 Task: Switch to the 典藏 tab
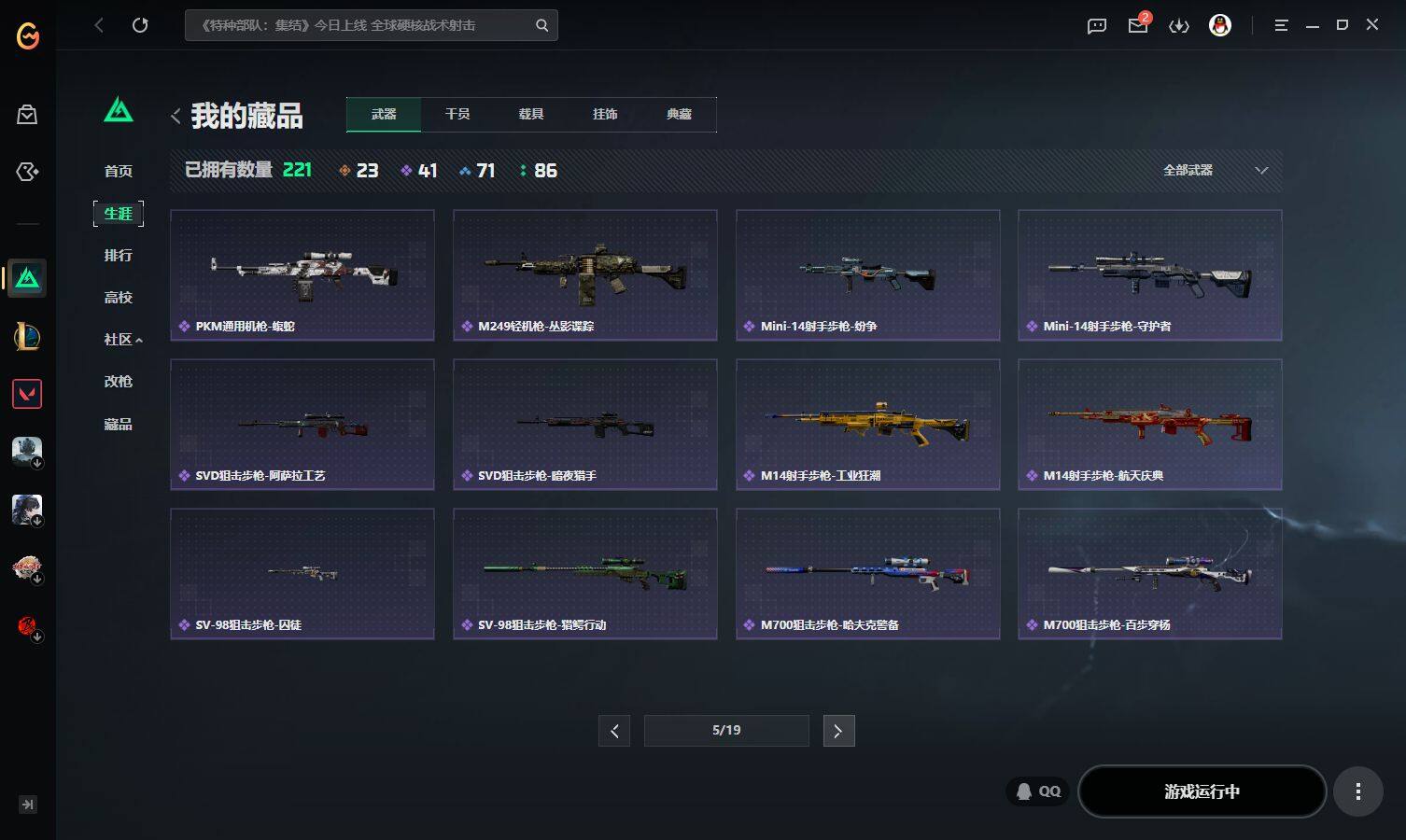679,115
